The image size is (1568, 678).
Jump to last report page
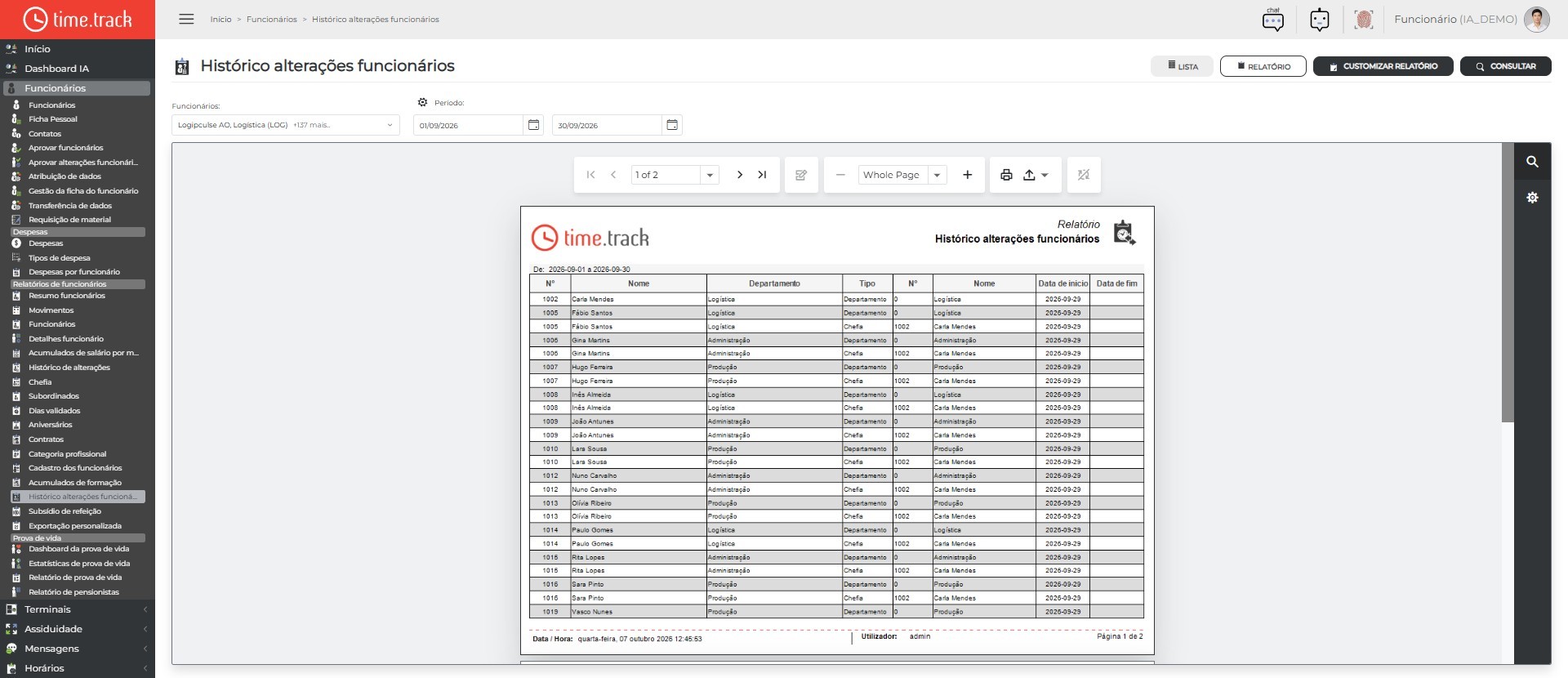[x=762, y=175]
